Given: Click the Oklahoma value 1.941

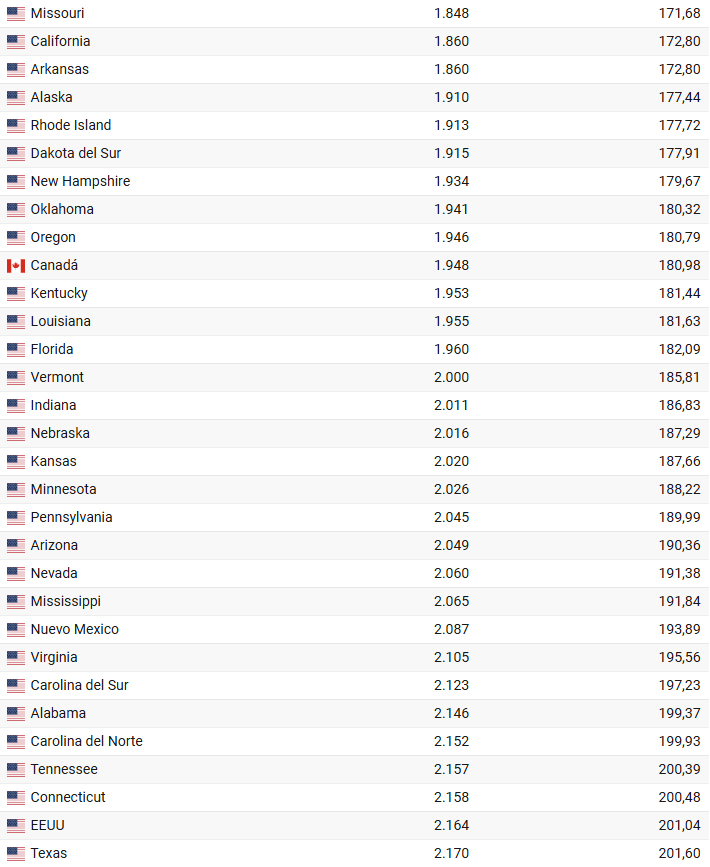Looking at the screenshot, I should [451, 210].
